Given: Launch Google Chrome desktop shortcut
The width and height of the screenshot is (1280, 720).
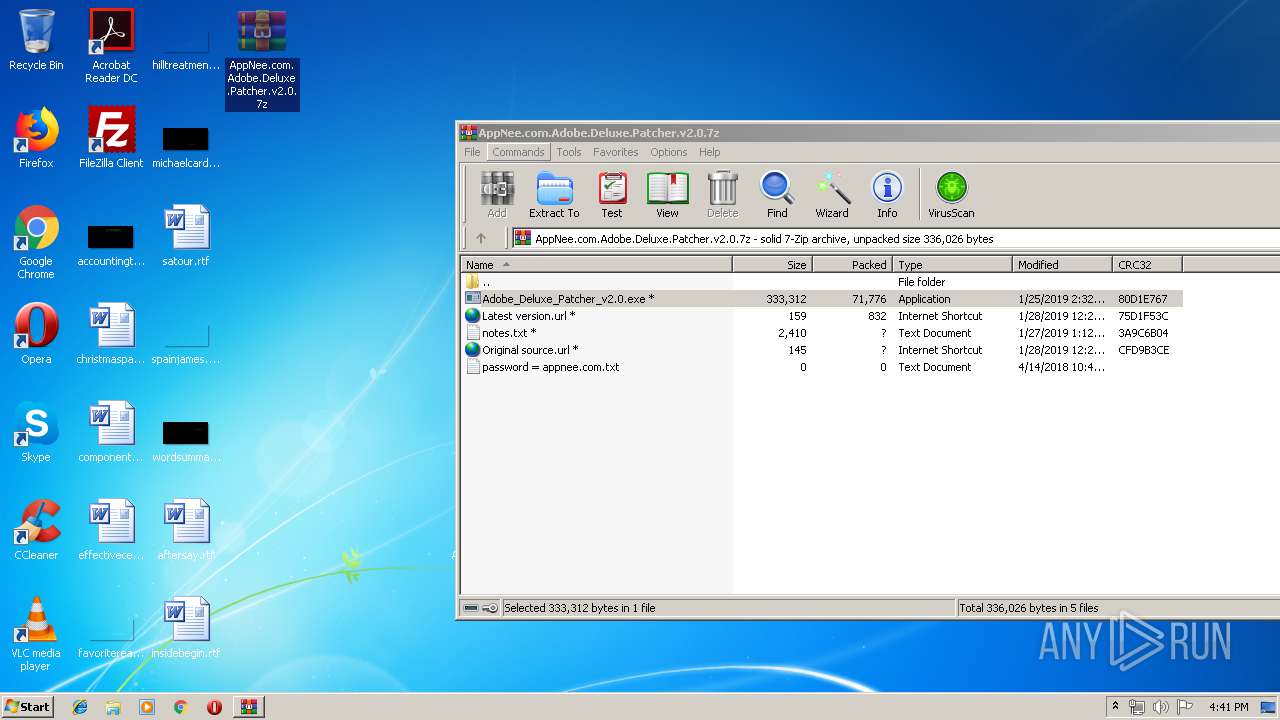Looking at the screenshot, I should 36,242.
